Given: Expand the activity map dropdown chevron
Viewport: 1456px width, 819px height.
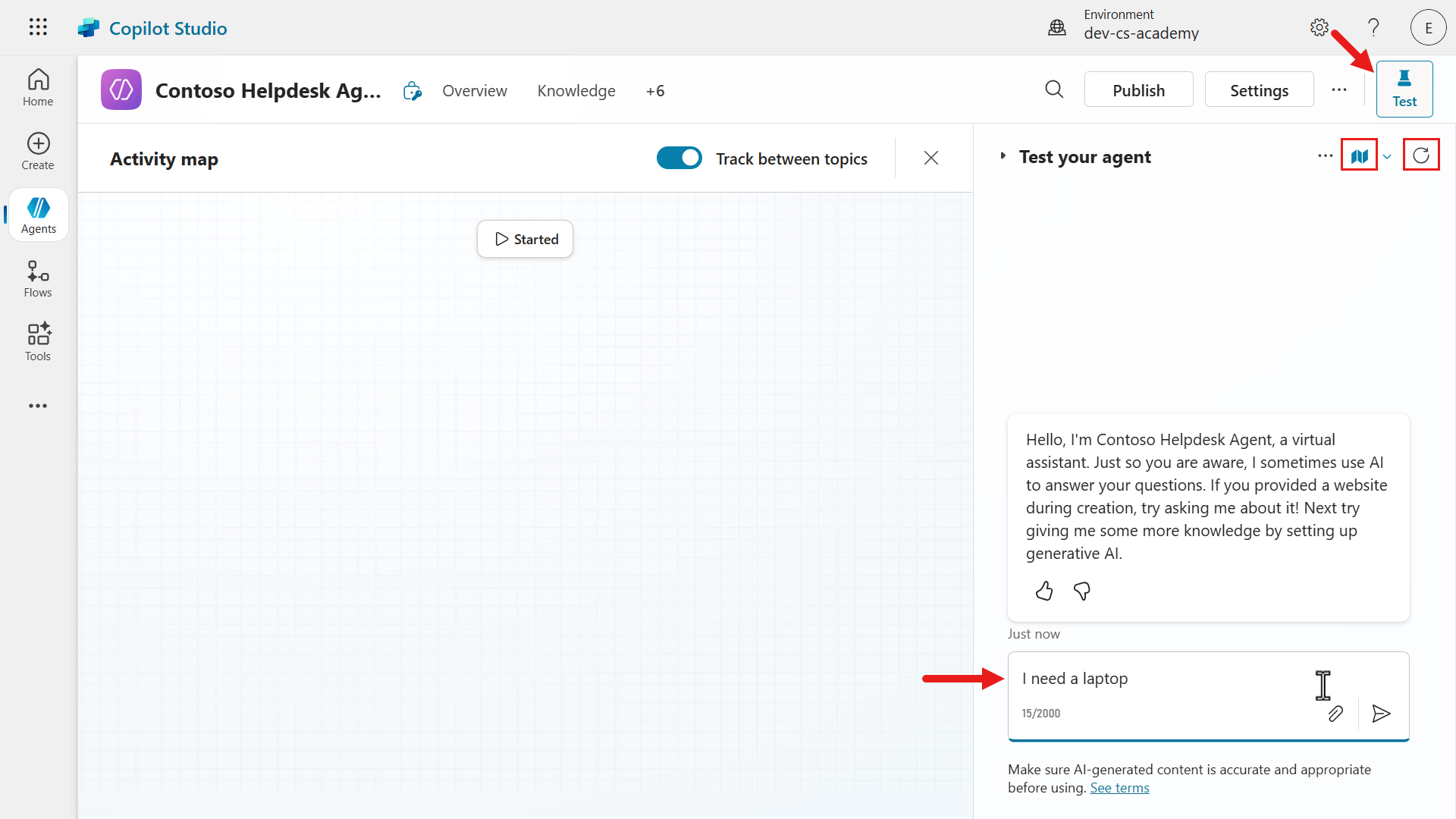Looking at the screenshot, I should [1387, 157].
